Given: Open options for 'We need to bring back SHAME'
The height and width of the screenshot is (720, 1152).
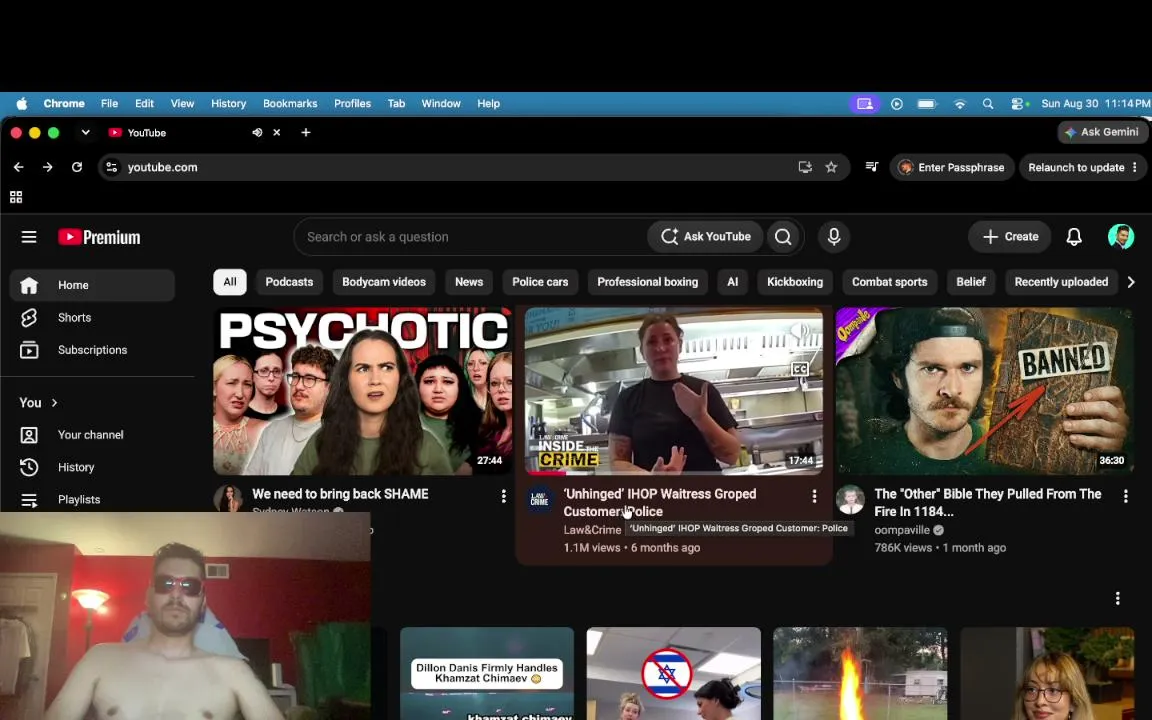Looking at the screenshot, I should tap(503, 496).
